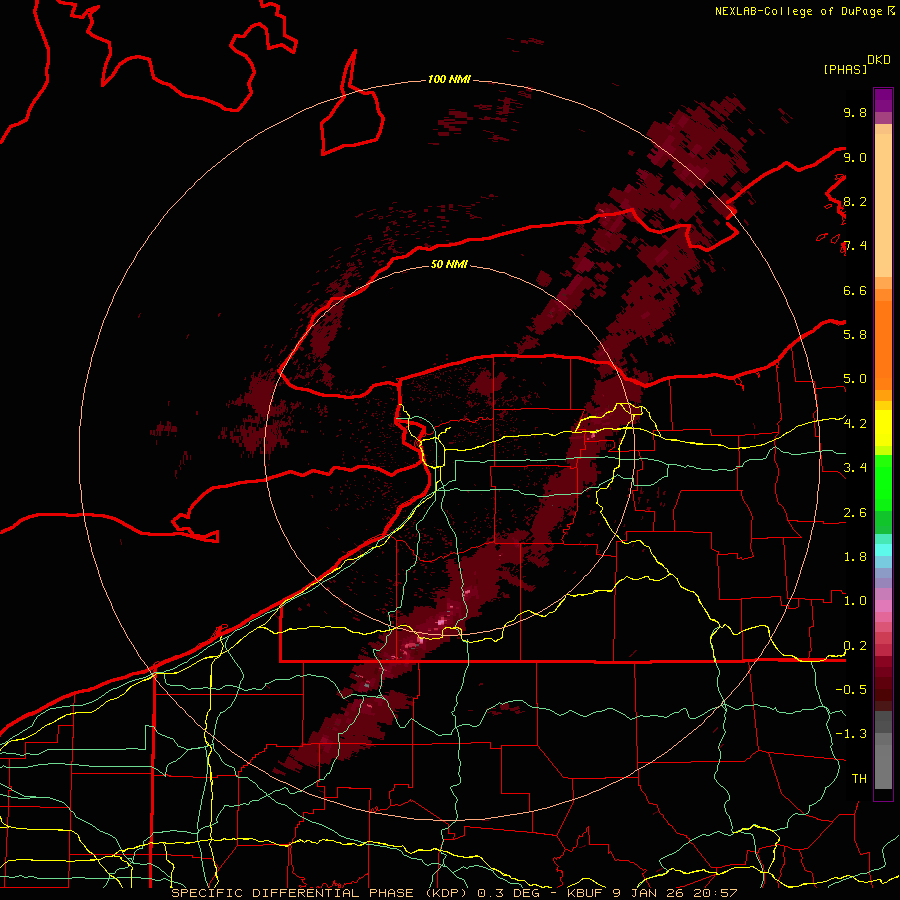Image resolution: width=900 pixels, height=900 pixels.
Task: Click the NEXLAB-College of DuPage credit text
Action: point(804,11)
